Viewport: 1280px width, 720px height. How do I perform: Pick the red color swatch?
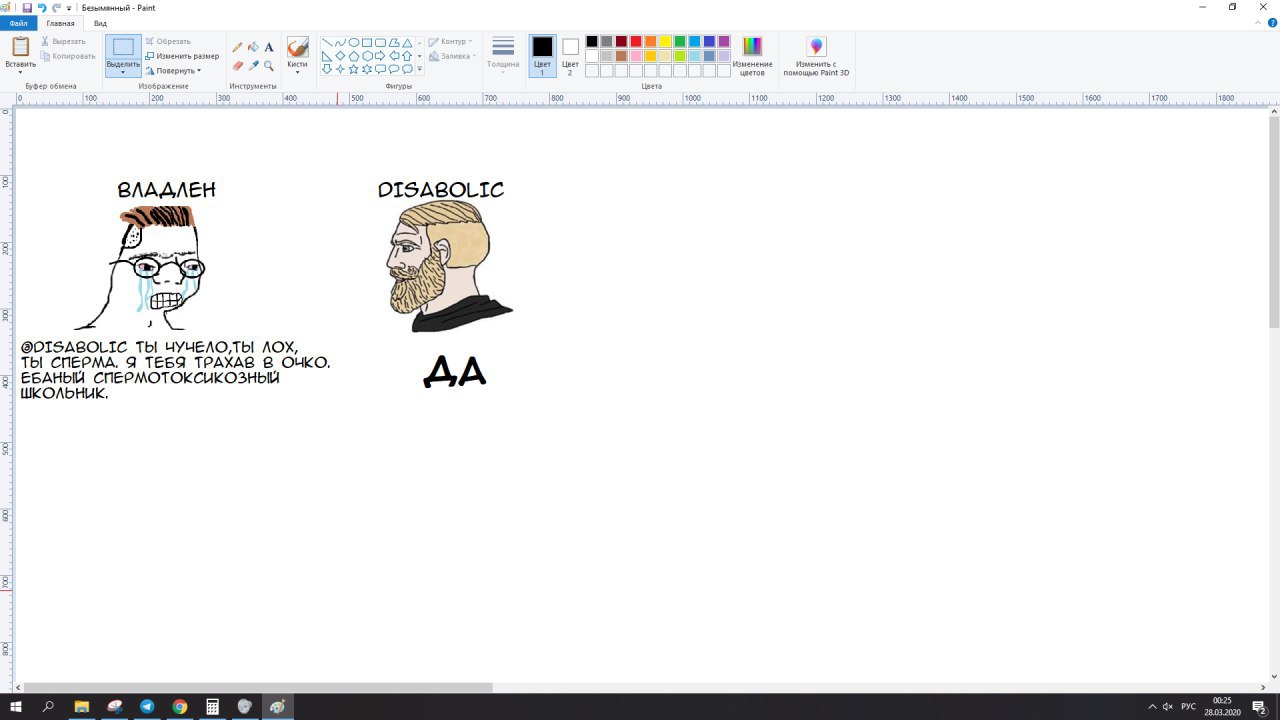pos(636,41)
